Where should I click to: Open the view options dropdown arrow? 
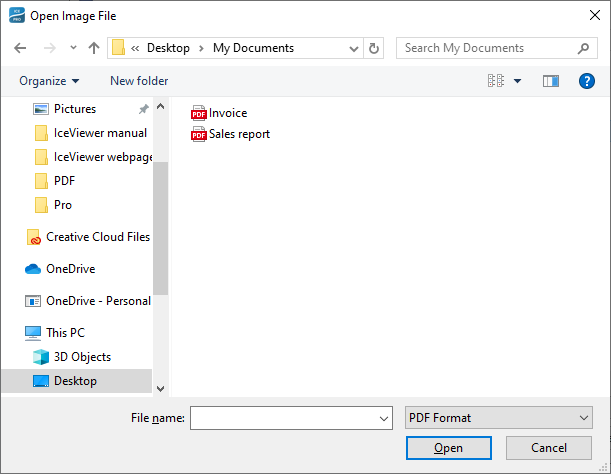(x=517, y=81)
